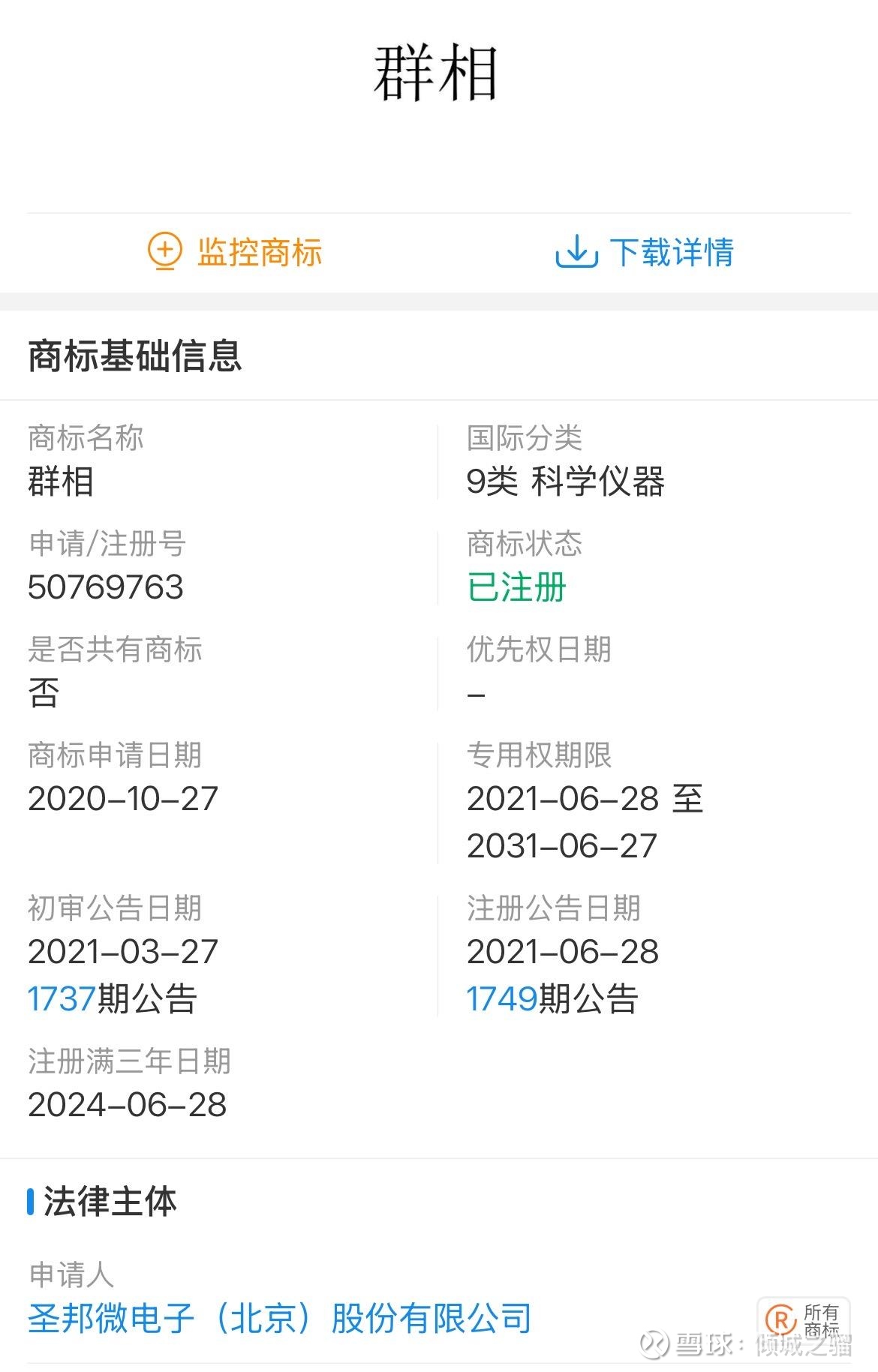Select the 群相 trademark name value
Screen dimensions: 878x1372
click(61, 482)
